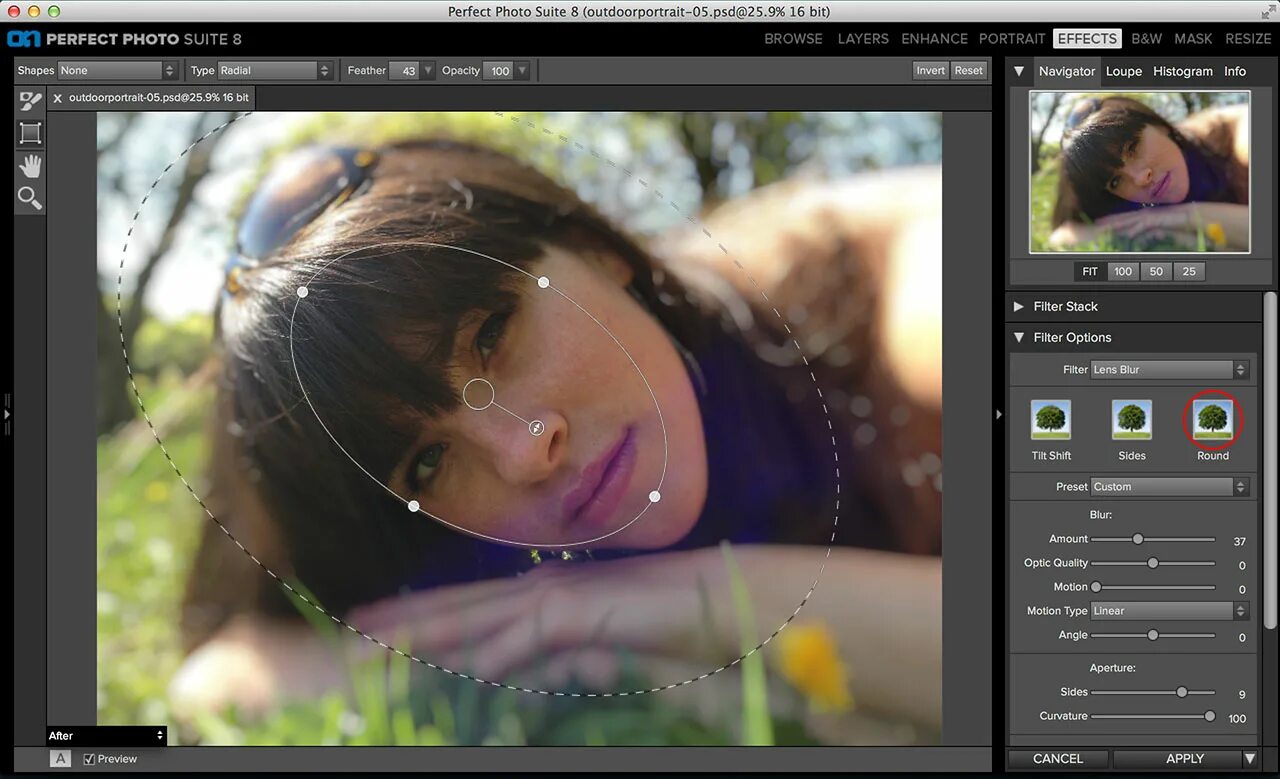Switch to the BROWSE module
Screen dimensions: 1280x779
pyautogui.click(x=793, y=39)
